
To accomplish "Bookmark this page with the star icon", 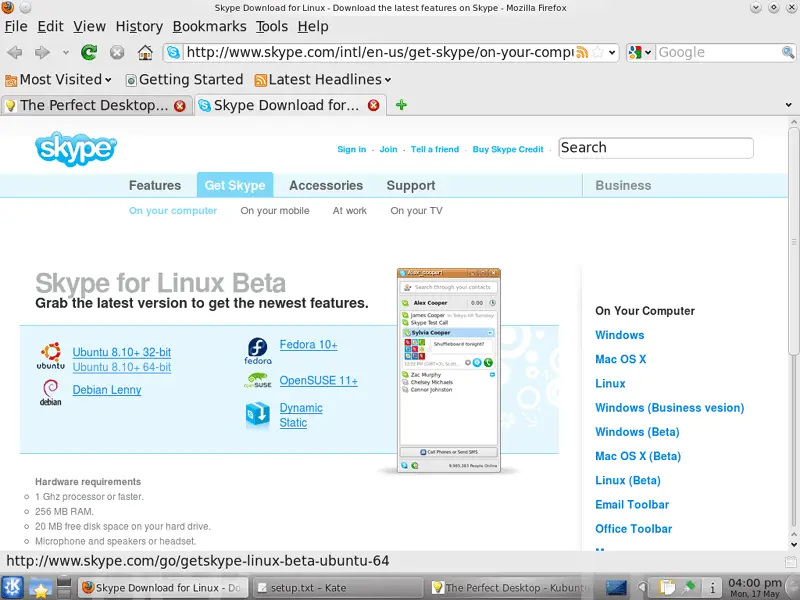I will pyautogui.click(x=598, y=52).
